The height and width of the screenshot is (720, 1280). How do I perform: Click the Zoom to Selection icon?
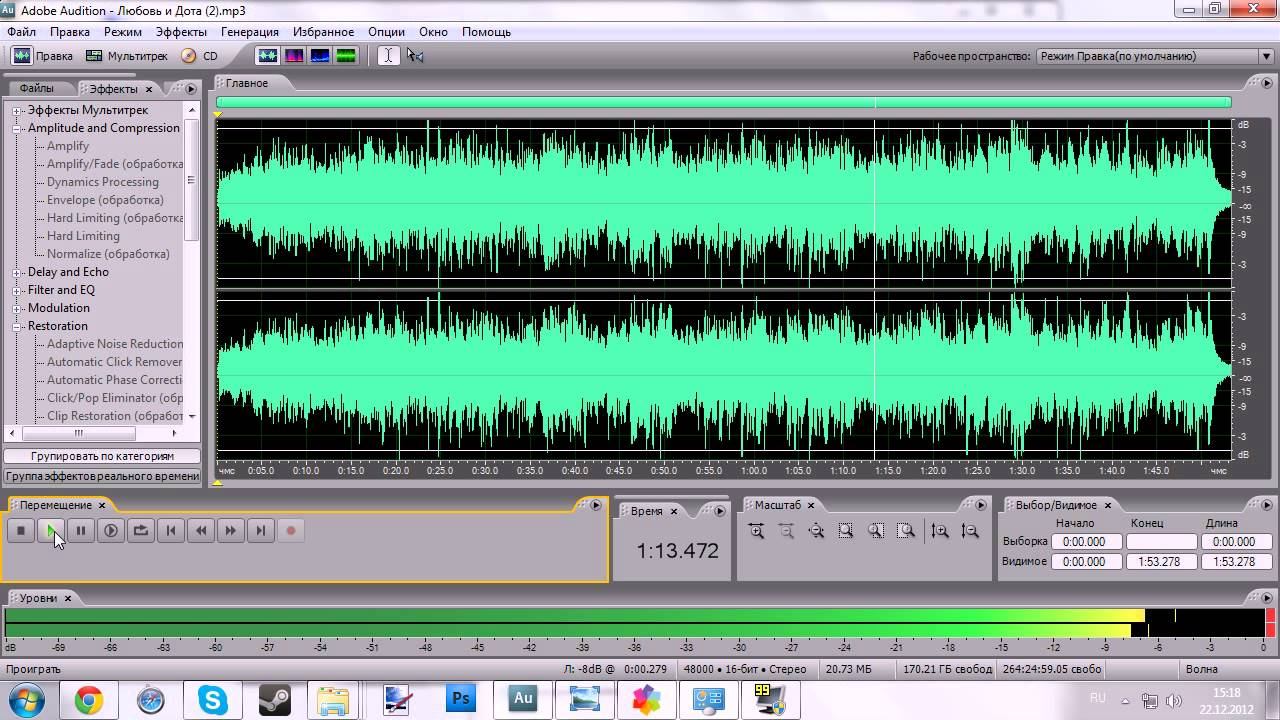tap(846, 532)
